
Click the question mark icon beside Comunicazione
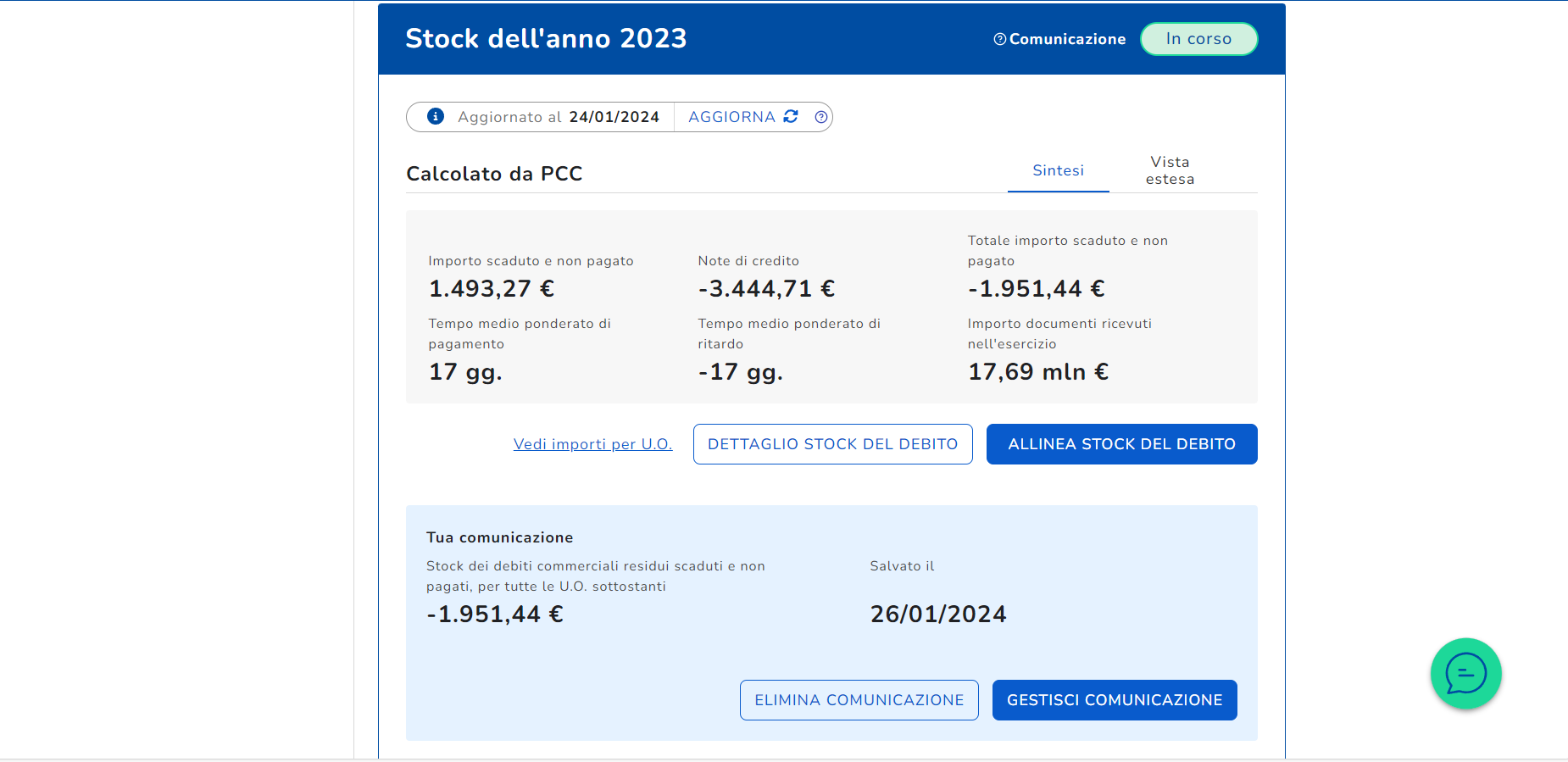(x=1000, y=39)
